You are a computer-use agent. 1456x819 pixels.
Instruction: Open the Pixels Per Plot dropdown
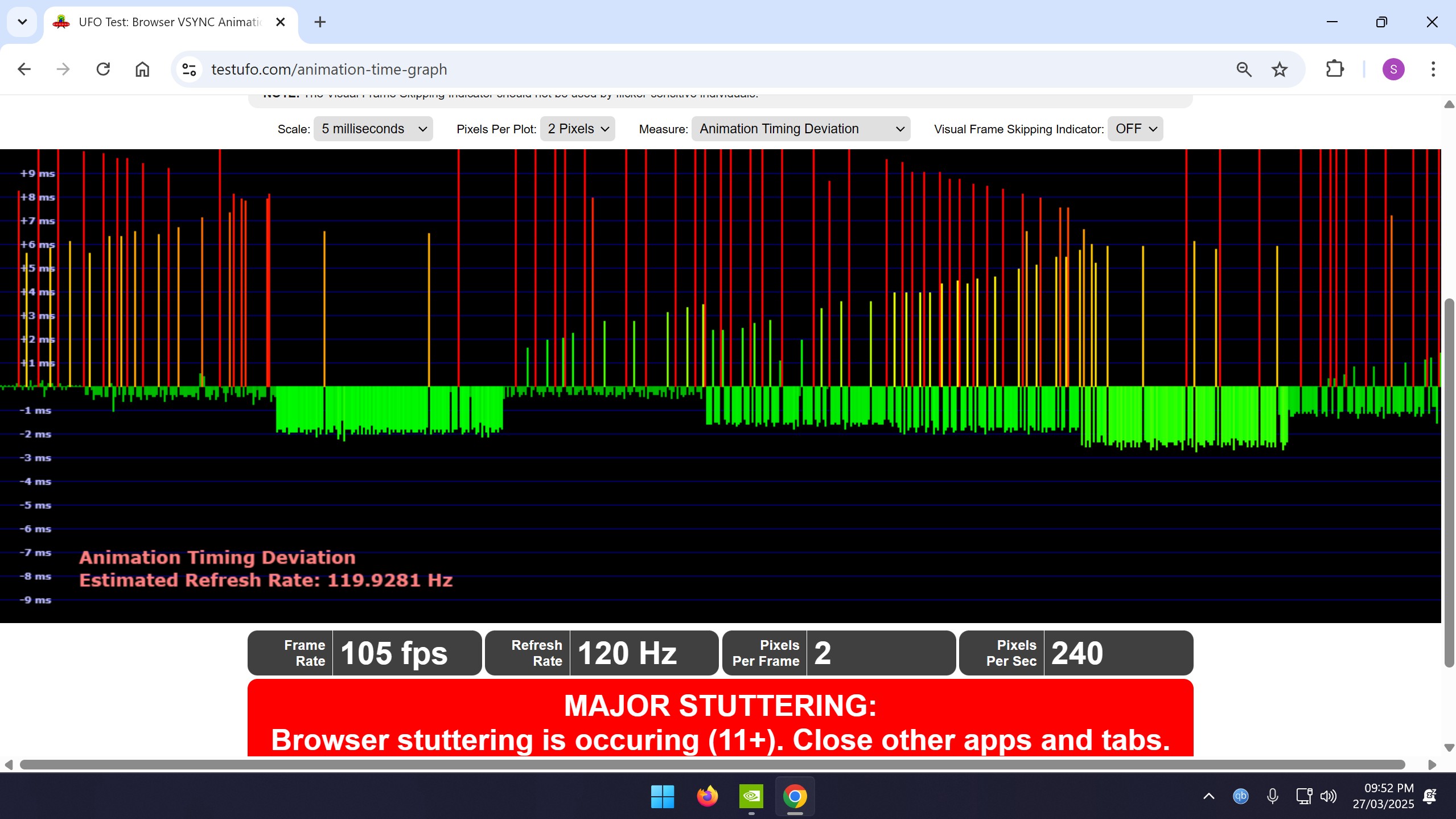pos(578,129)
